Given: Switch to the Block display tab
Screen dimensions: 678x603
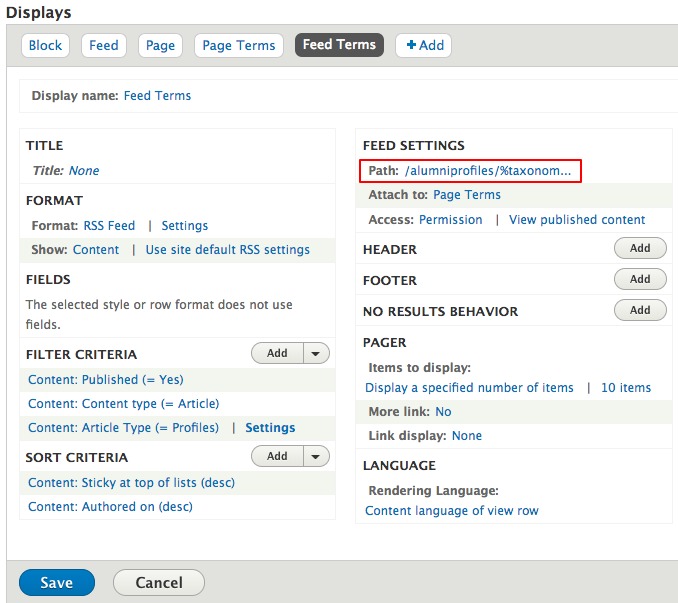Looking at the screenshot, I should click(x=46, y=45).
